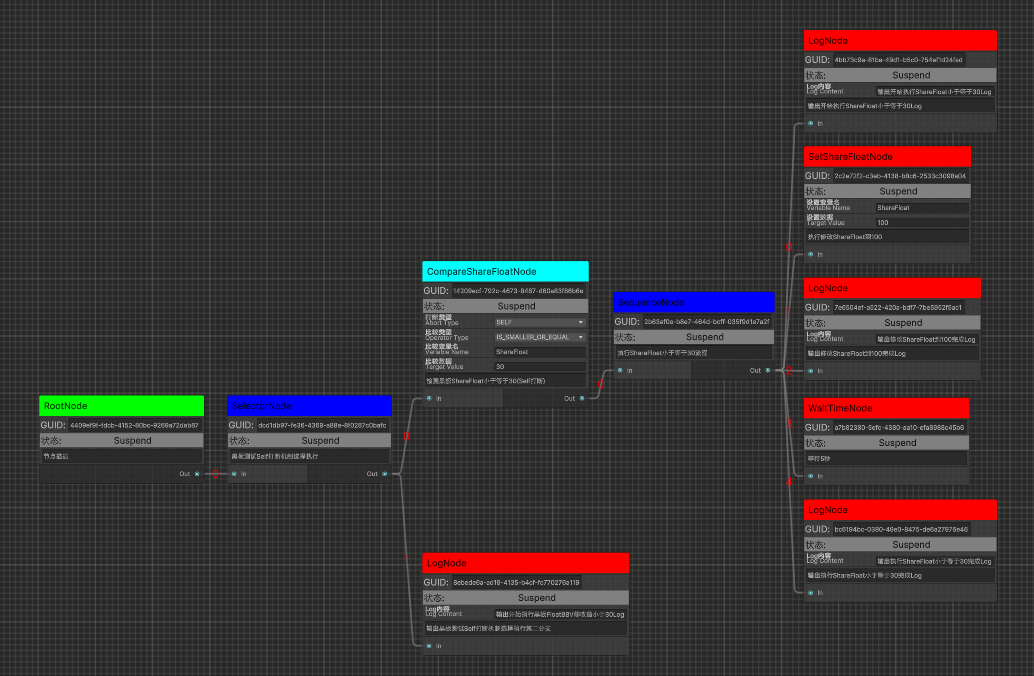The width and height of the screenshot is (1034, 676).
Task: Click the RootNode Out port circle
Action: click(197, 474)
